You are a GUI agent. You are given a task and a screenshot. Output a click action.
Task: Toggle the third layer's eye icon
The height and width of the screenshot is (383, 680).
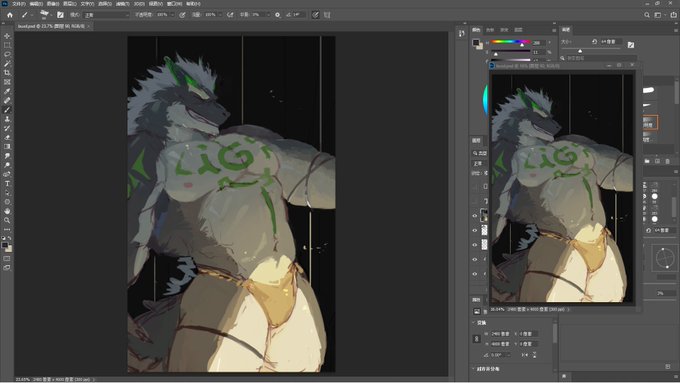click(x=474, y=245)
